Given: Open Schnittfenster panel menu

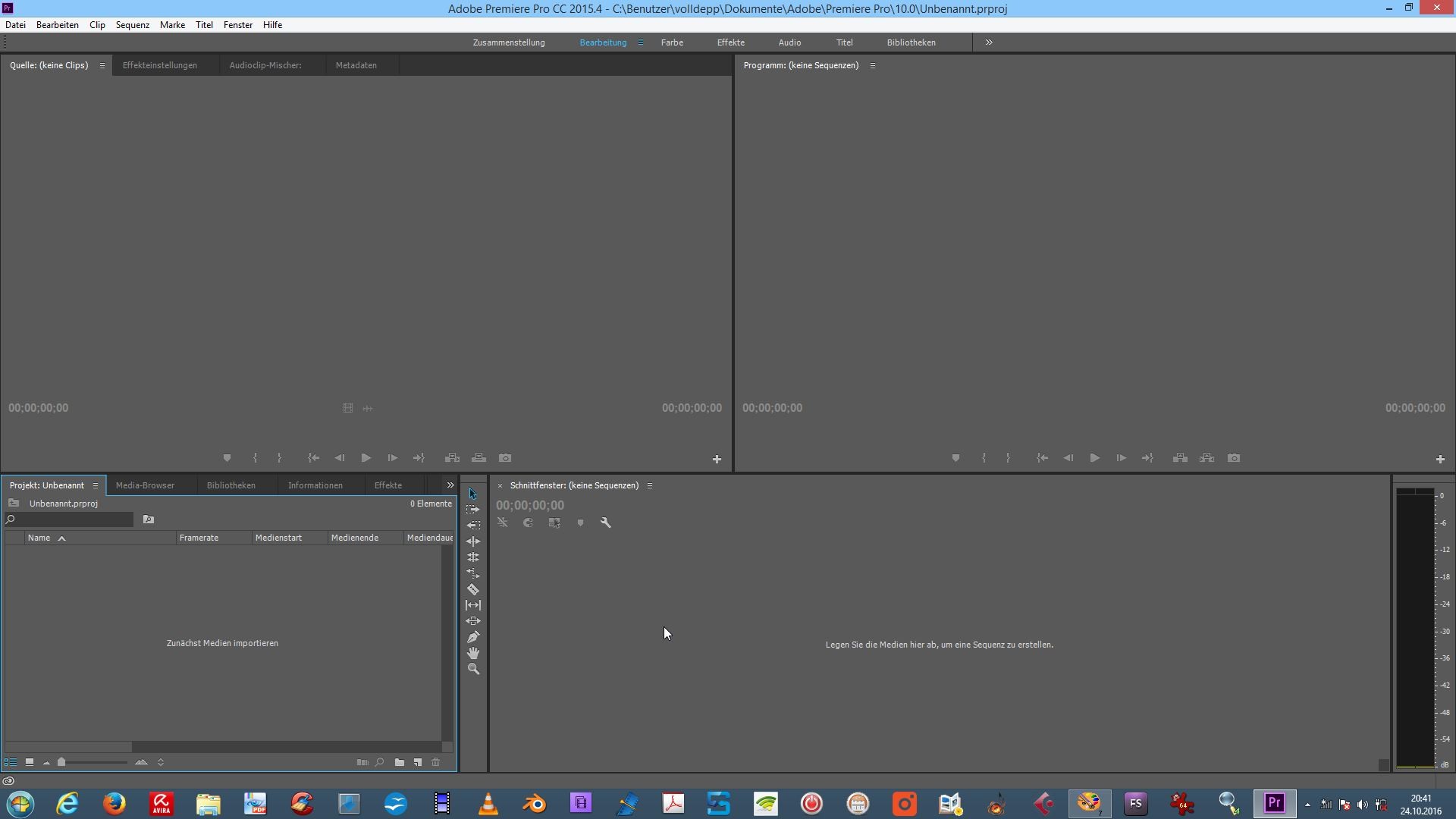Looking at the screenshot, I should coord(650,485).
